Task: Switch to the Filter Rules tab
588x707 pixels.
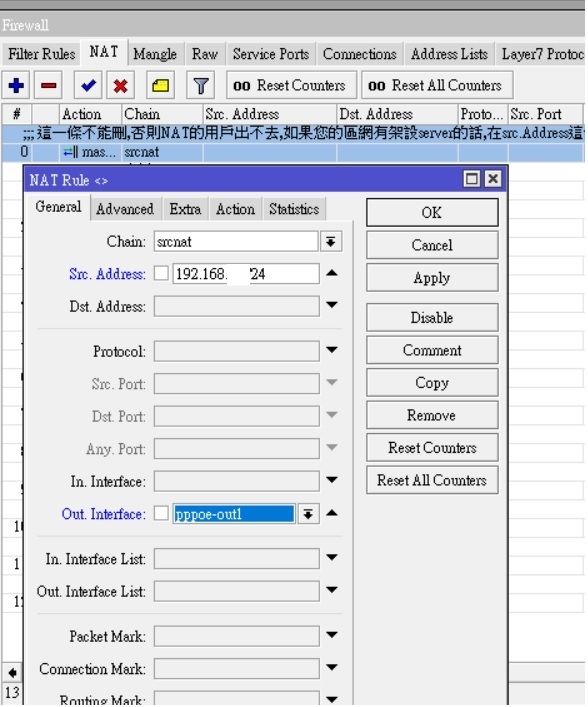Action: pos(41,54)
